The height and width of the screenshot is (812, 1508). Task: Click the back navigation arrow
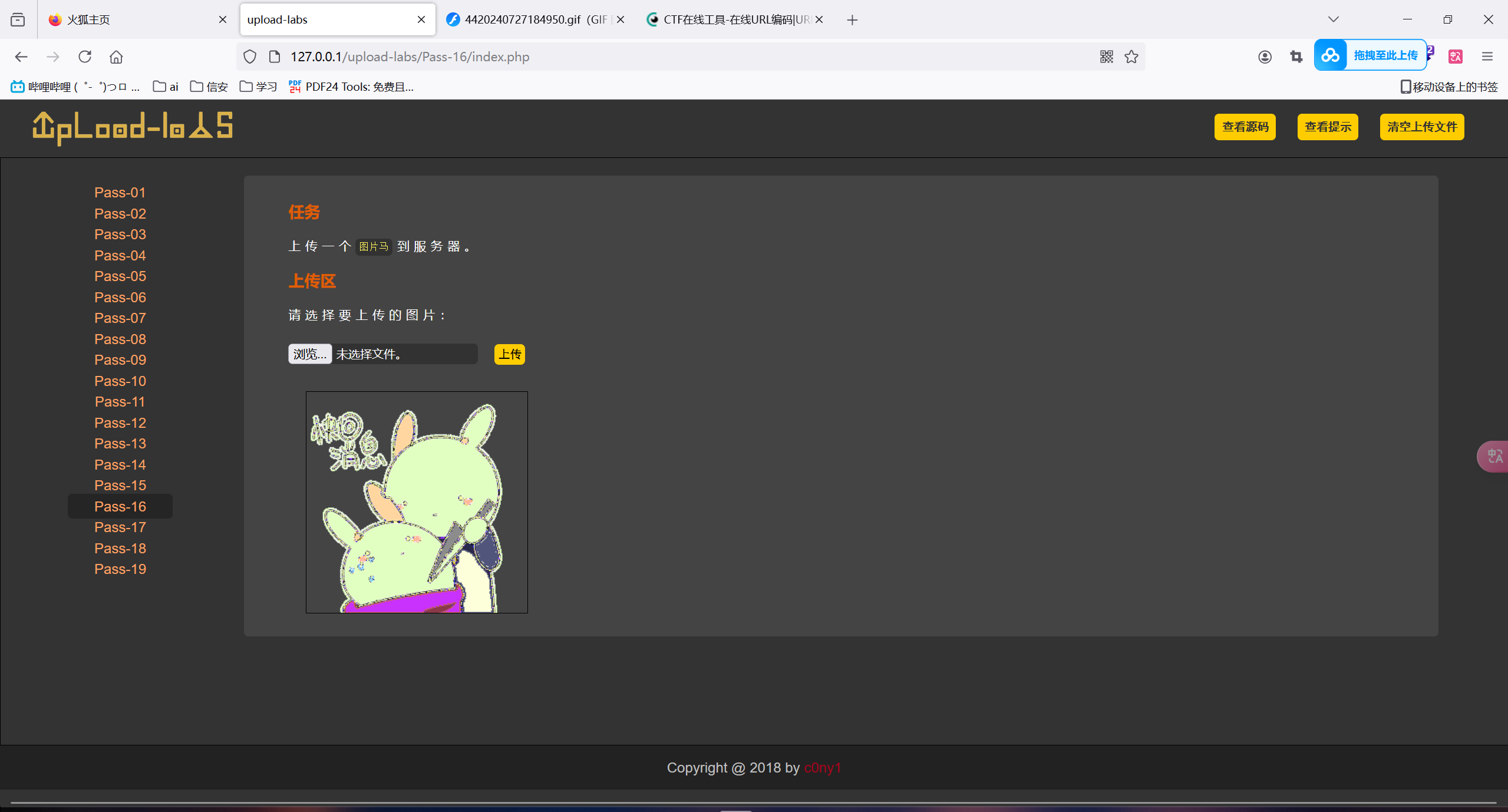coord(21,57)
